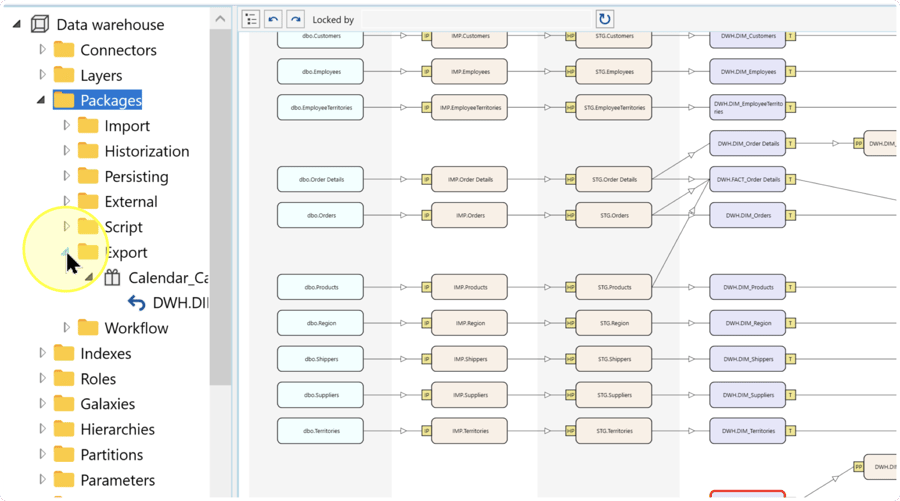Screen dimensions: 900x501
Task: Click IP badge on IMP.EmployeeTerritories node
Action: point(426,107)
